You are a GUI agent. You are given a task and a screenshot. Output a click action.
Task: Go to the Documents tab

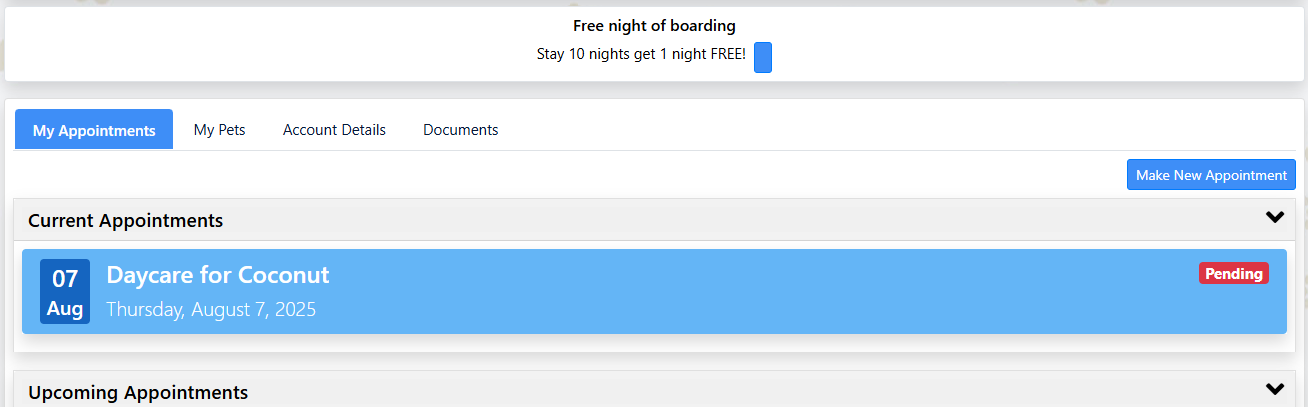coord(461,130)
